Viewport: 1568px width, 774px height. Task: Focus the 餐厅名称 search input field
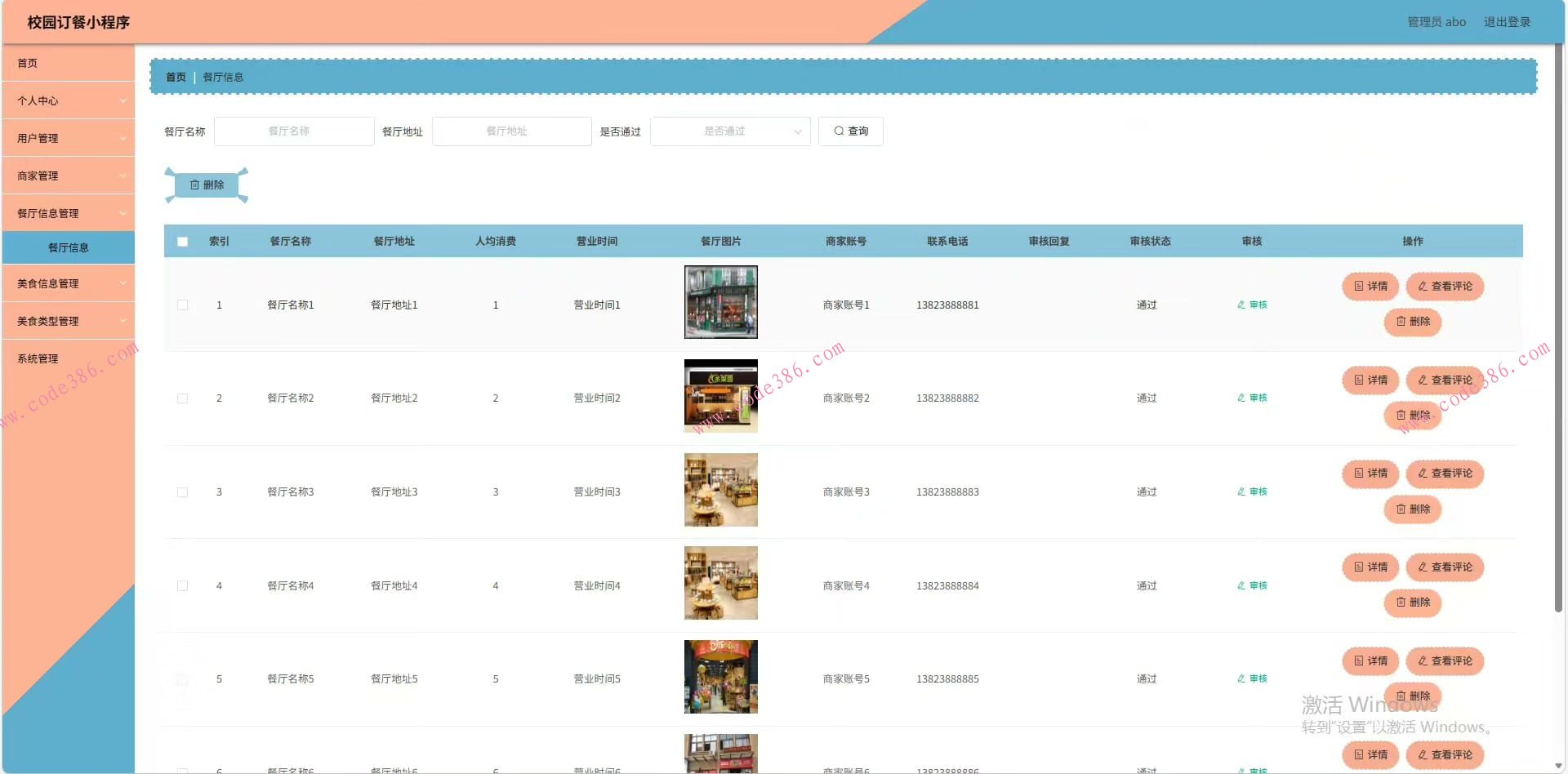[x=294, y=131]
